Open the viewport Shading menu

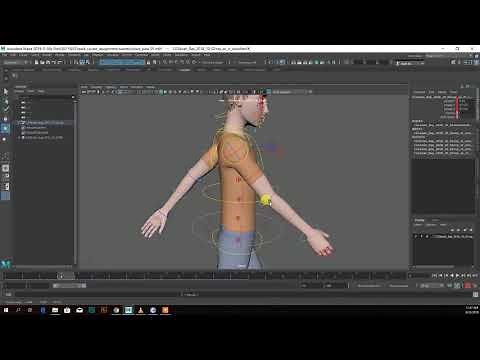point(97,87)
